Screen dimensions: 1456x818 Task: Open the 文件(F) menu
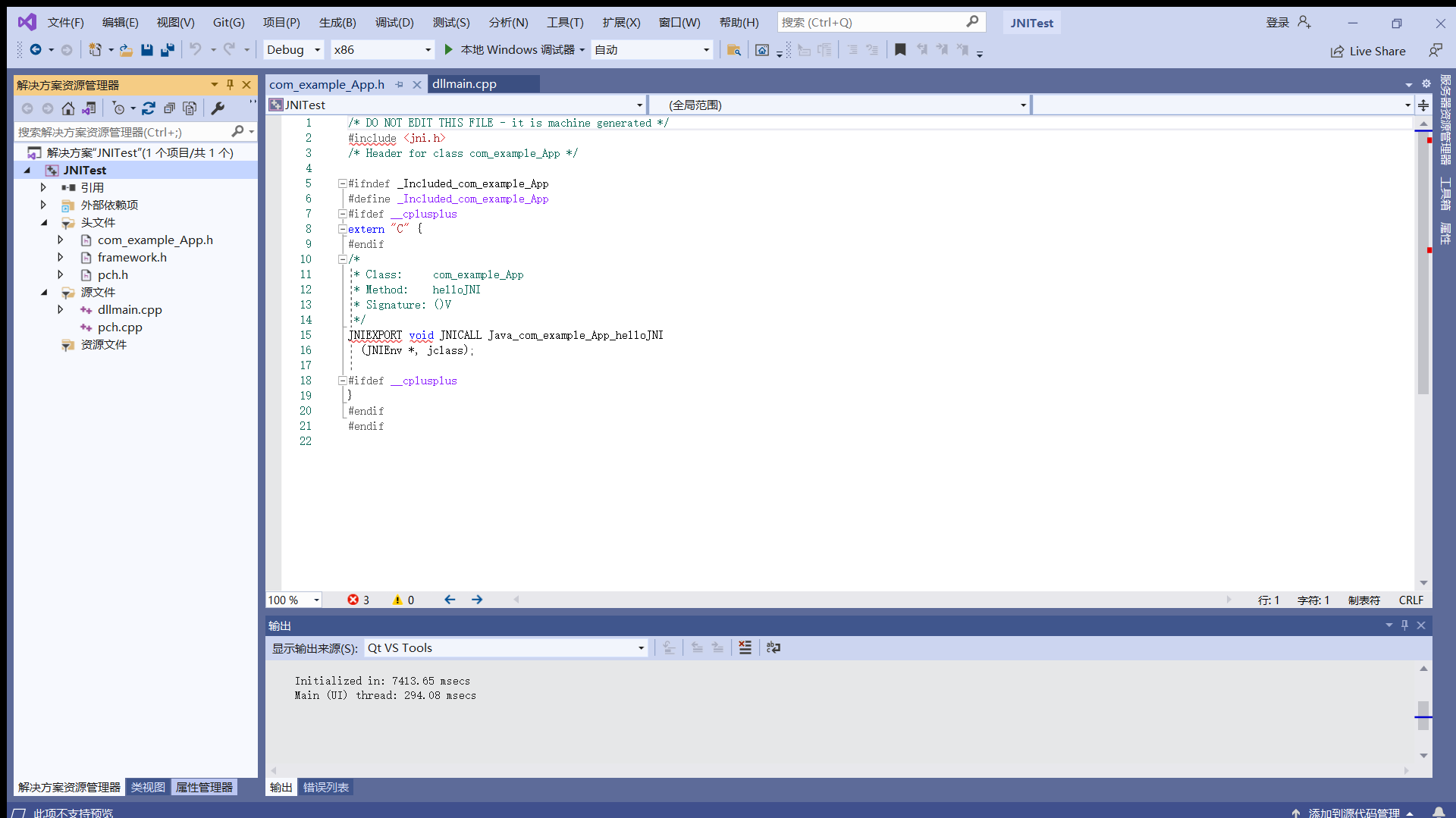66,23
